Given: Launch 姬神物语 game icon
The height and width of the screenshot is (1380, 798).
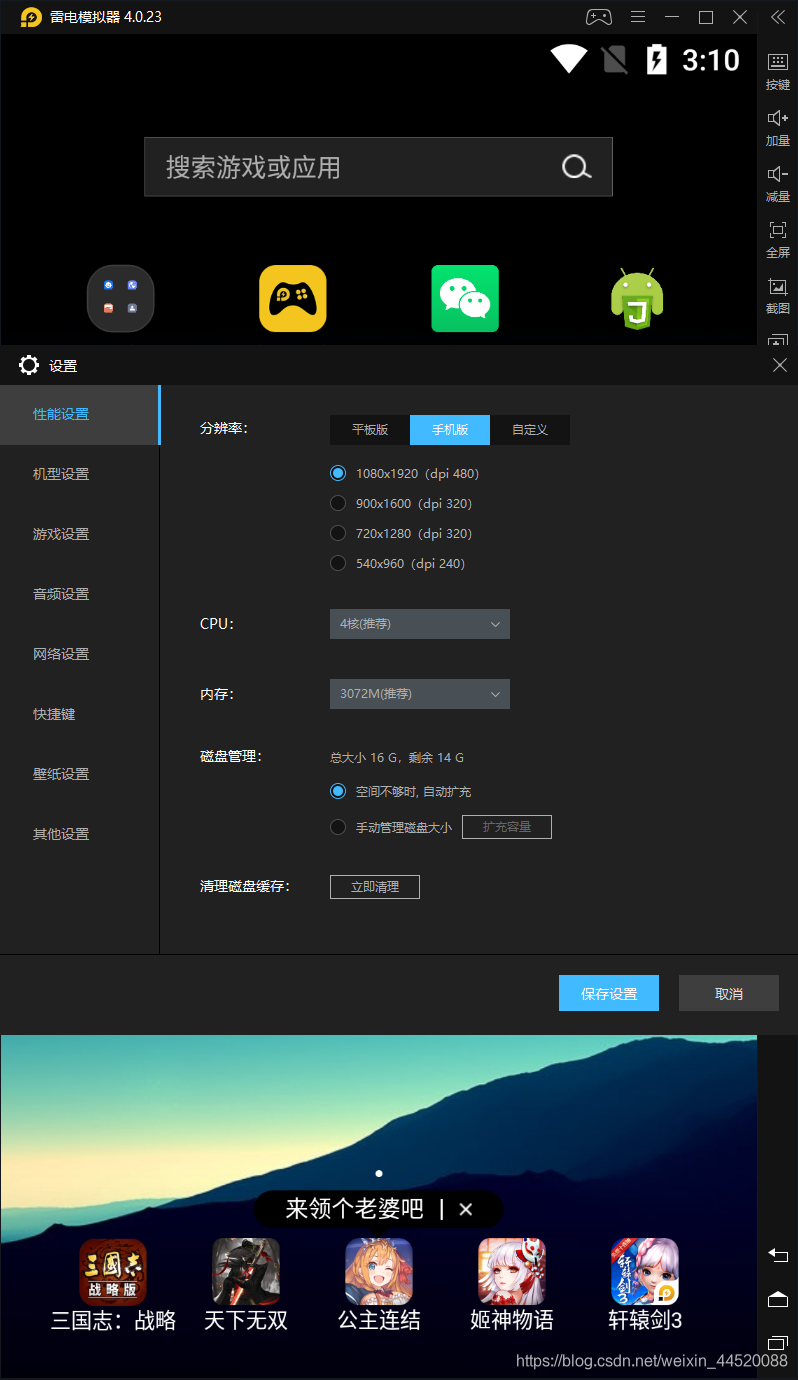Looking at the screenshot, I should coord(512,1271).
